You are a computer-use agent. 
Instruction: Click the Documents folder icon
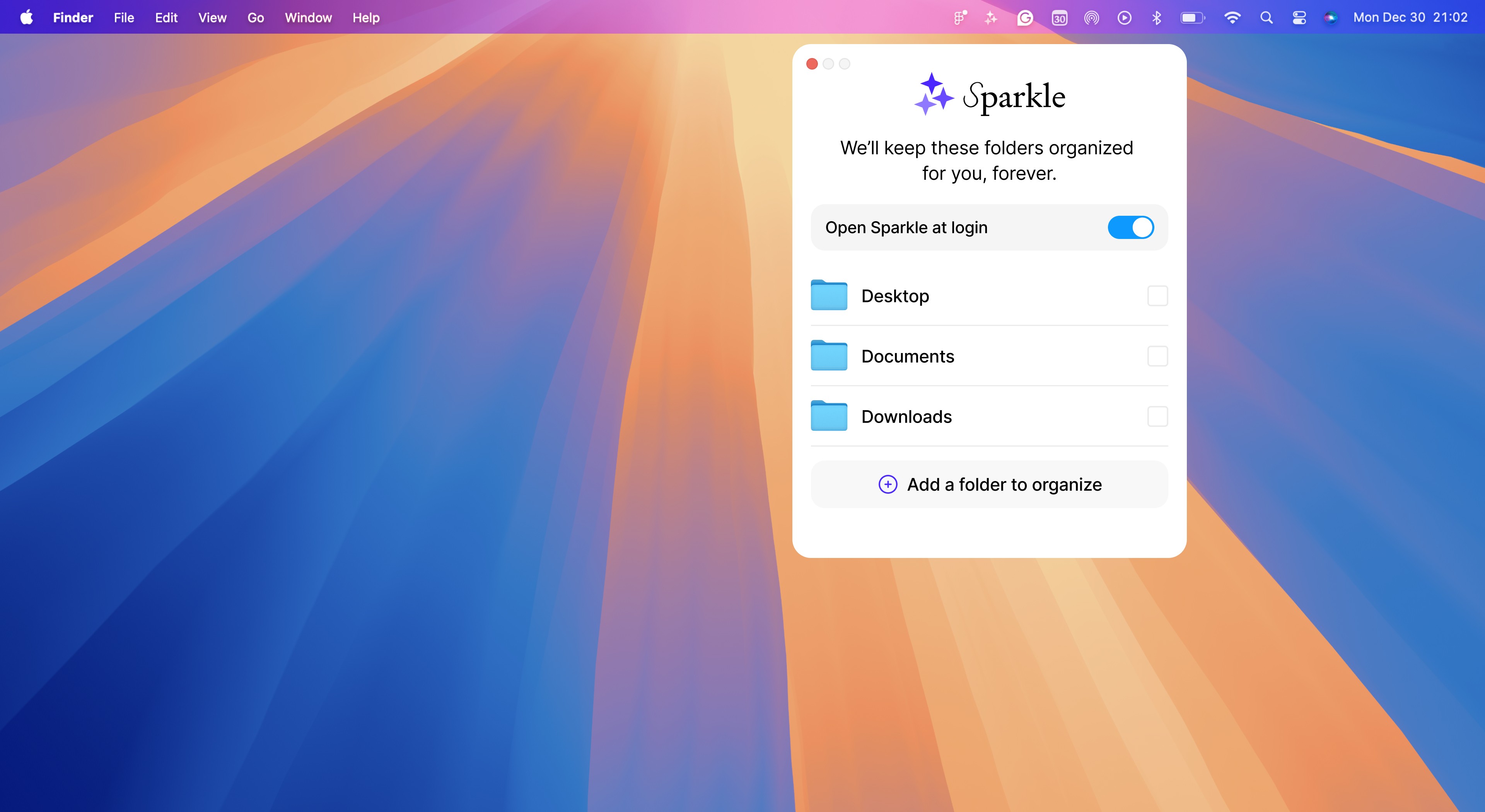pos(829,356)
